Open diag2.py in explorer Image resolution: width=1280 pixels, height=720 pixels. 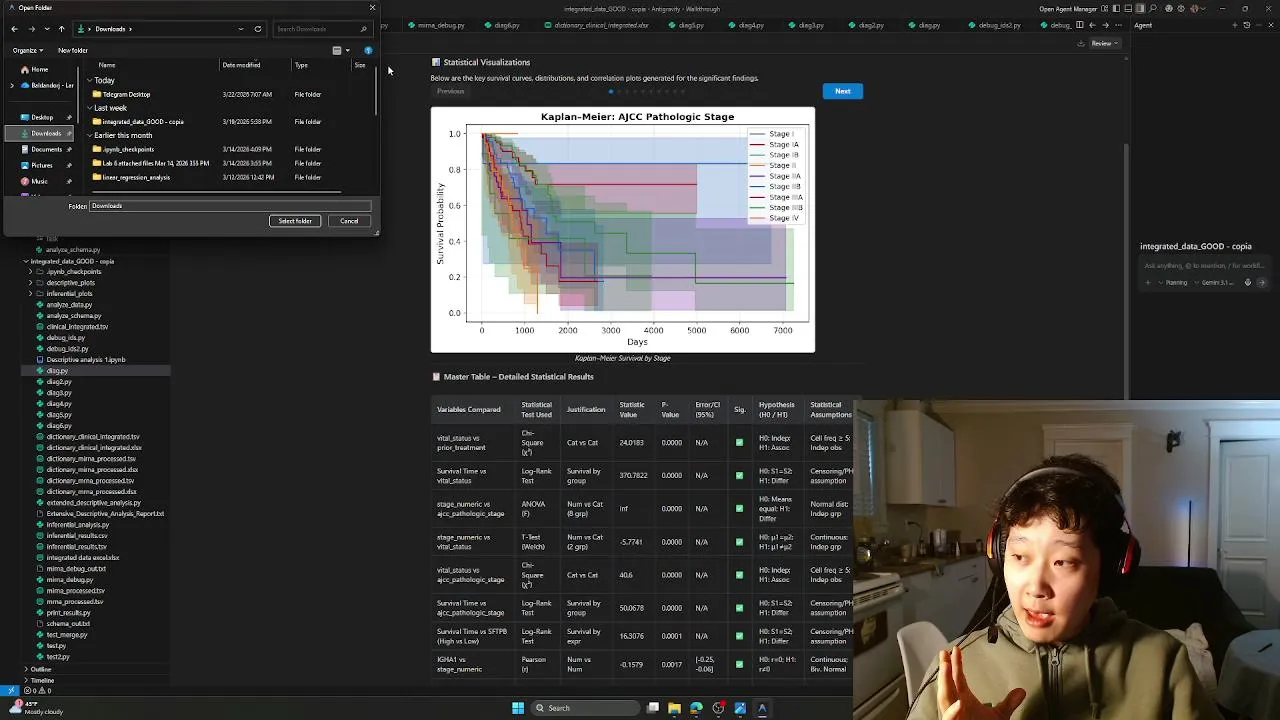click(x=59, y=382)
